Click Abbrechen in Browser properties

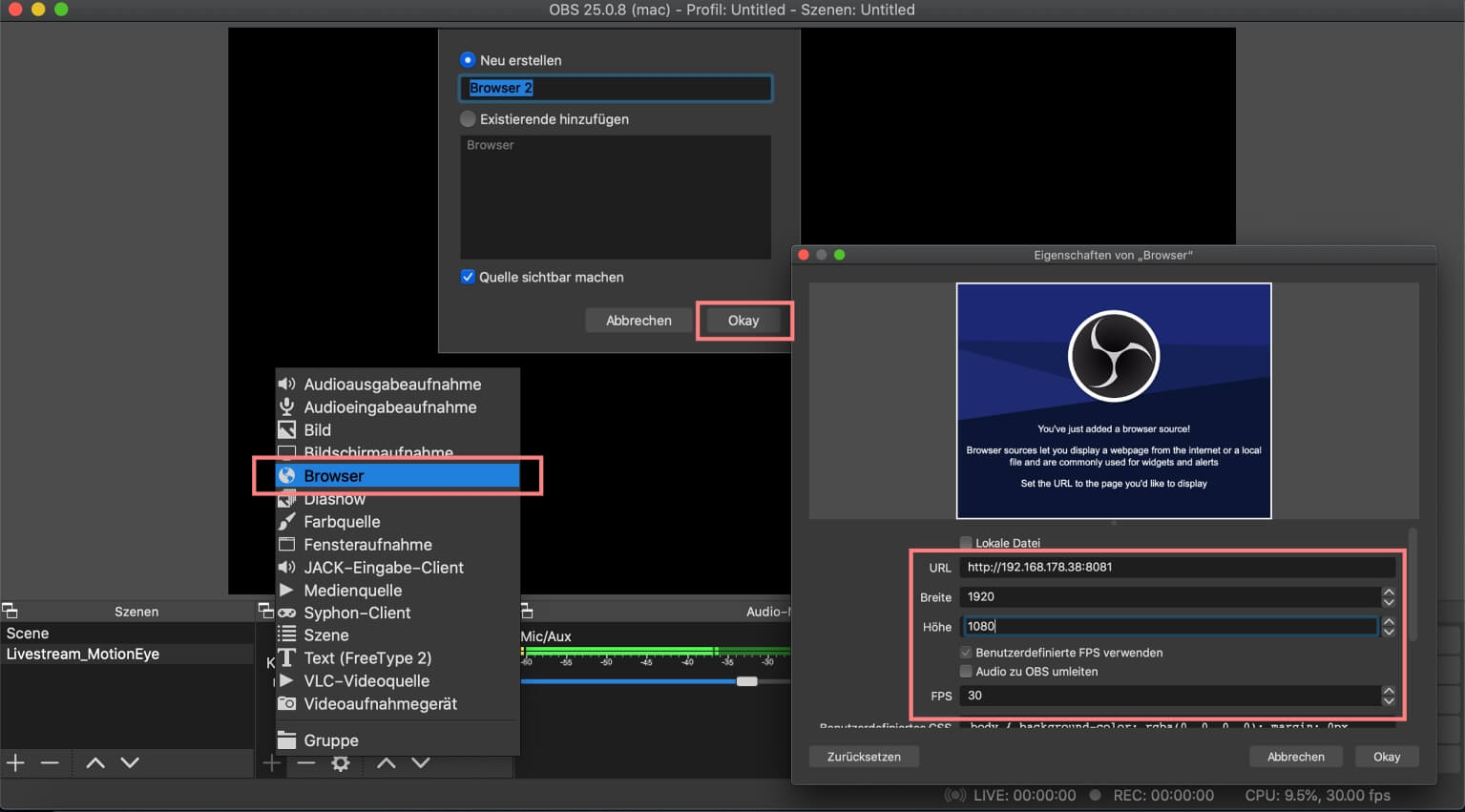(1295, 757)
